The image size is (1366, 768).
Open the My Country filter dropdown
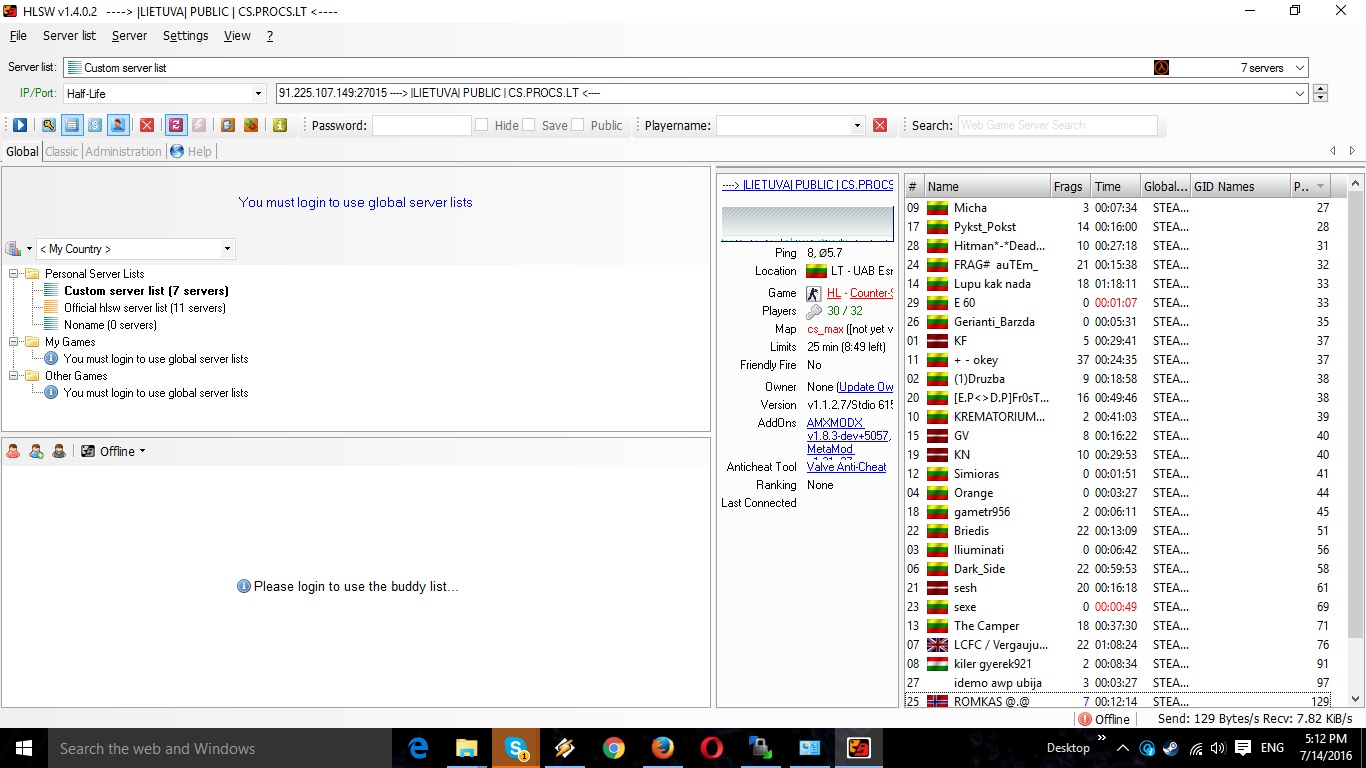click(227, 249)
